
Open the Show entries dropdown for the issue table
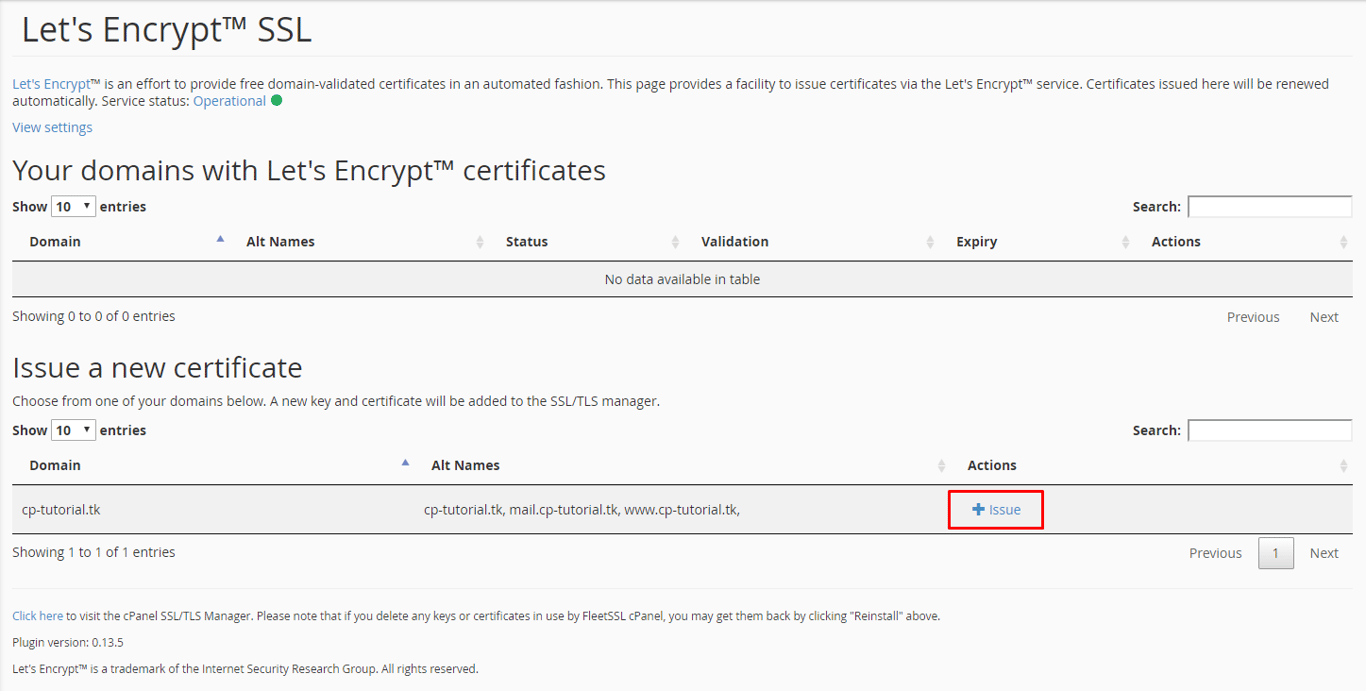click(73, 429)
